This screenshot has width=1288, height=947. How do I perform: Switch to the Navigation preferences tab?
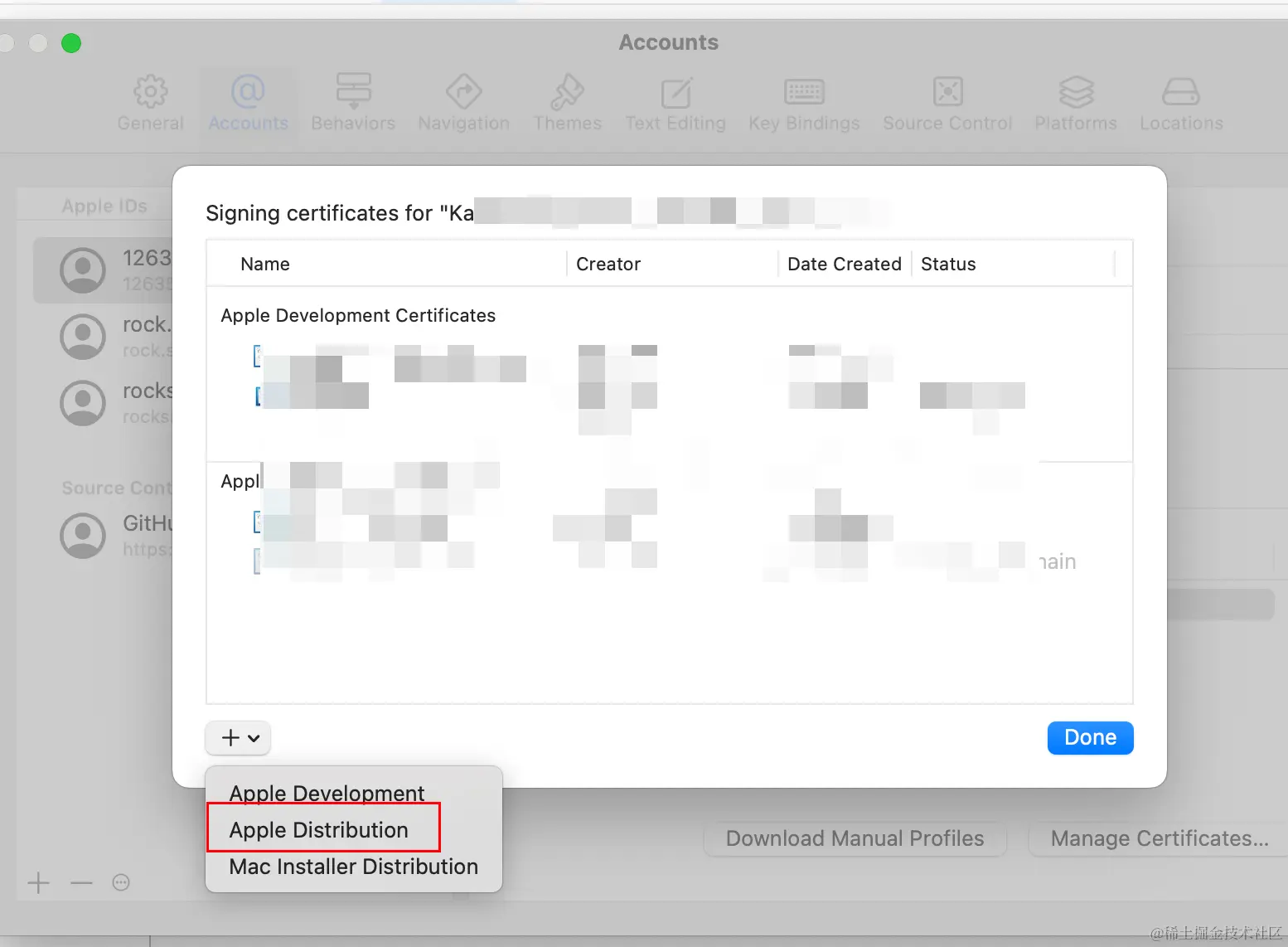(463, 104)
